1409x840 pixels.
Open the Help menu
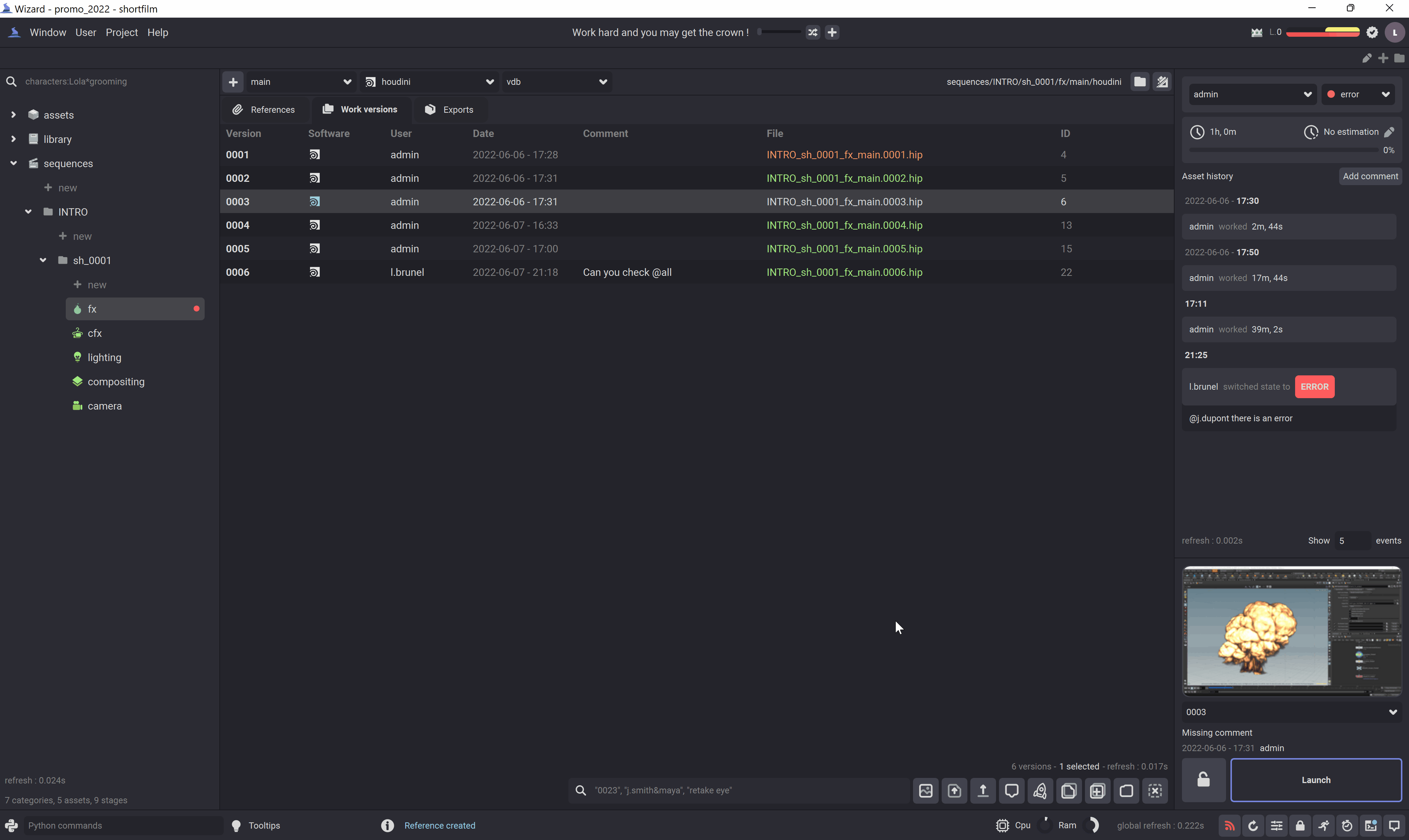point(157,33)
